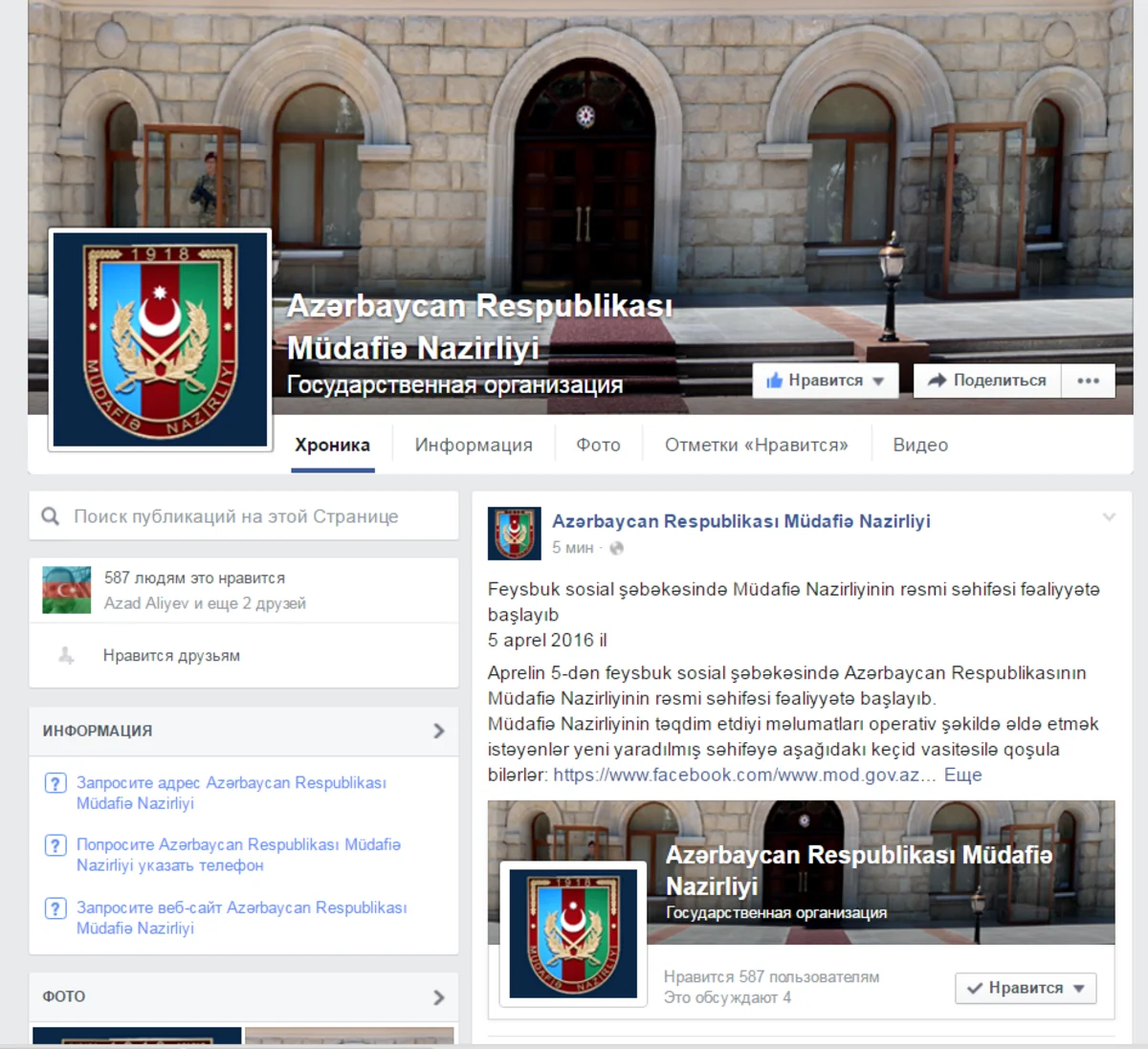
Task: Click the post author avatar emblem
Action: click(x=515, y=534)
